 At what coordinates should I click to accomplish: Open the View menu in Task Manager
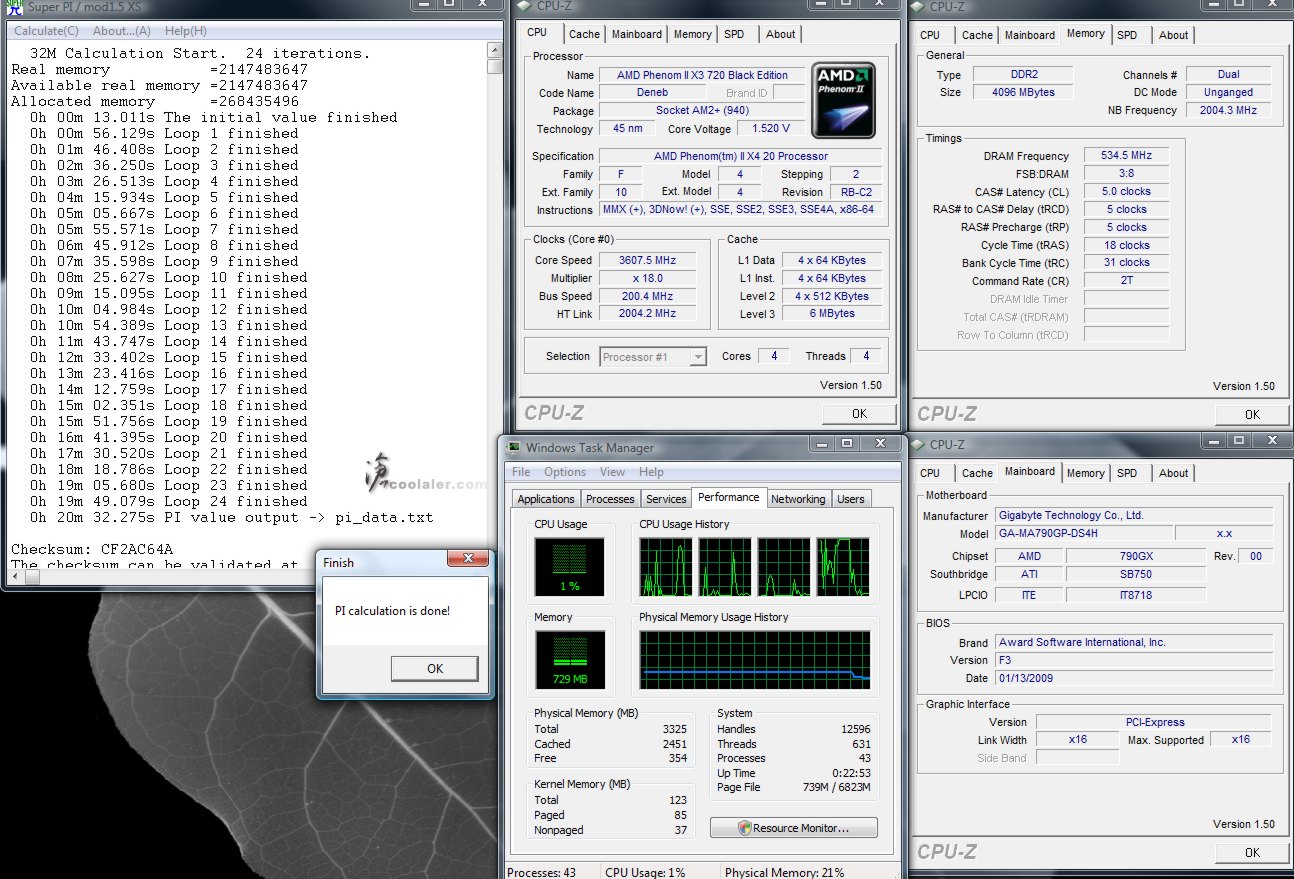click(x=612, y=472)
